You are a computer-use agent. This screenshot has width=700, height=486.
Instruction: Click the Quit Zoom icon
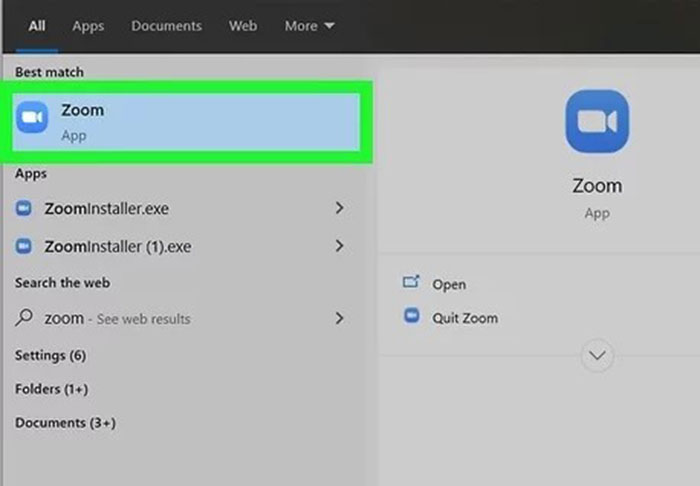tap(412, 316)
